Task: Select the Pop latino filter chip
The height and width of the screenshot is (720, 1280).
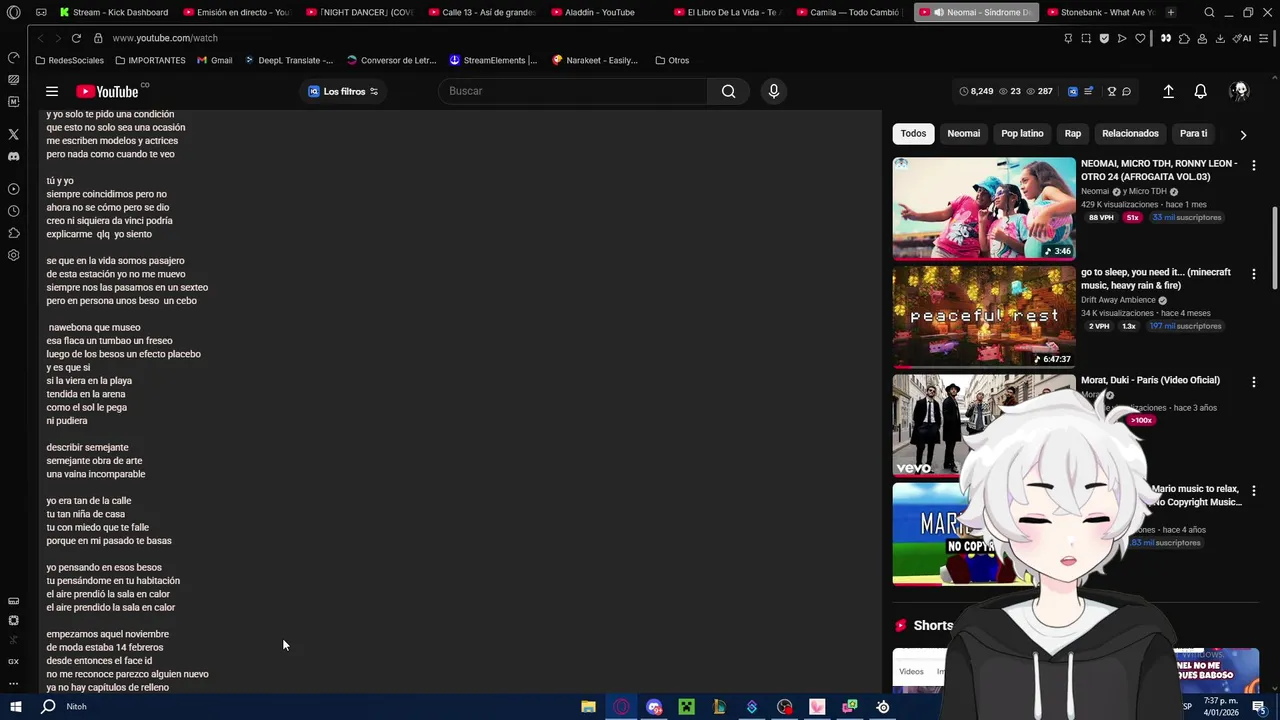Action: pos(1022,134)
